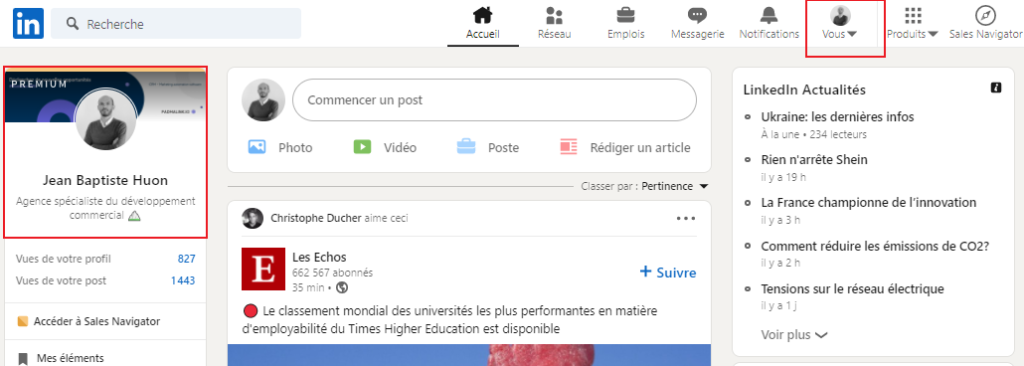
Task: Click the profile photo in left card
Action: coord(106,119)
